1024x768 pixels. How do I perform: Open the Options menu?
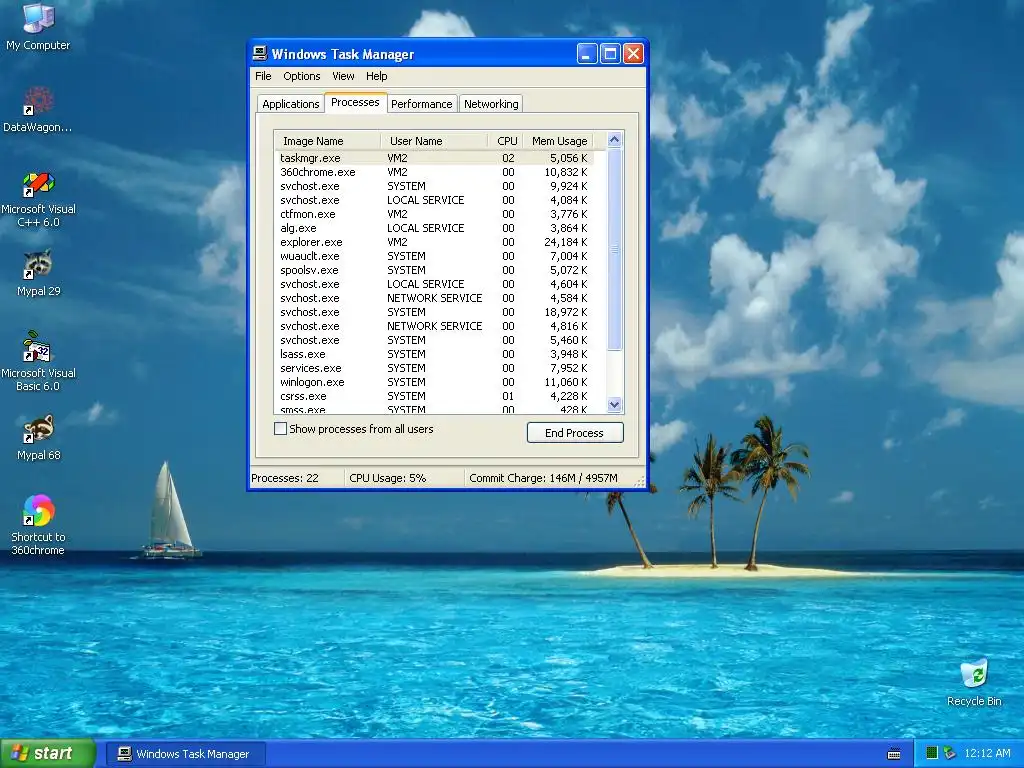pyautogui.click(x=302, y=76)
